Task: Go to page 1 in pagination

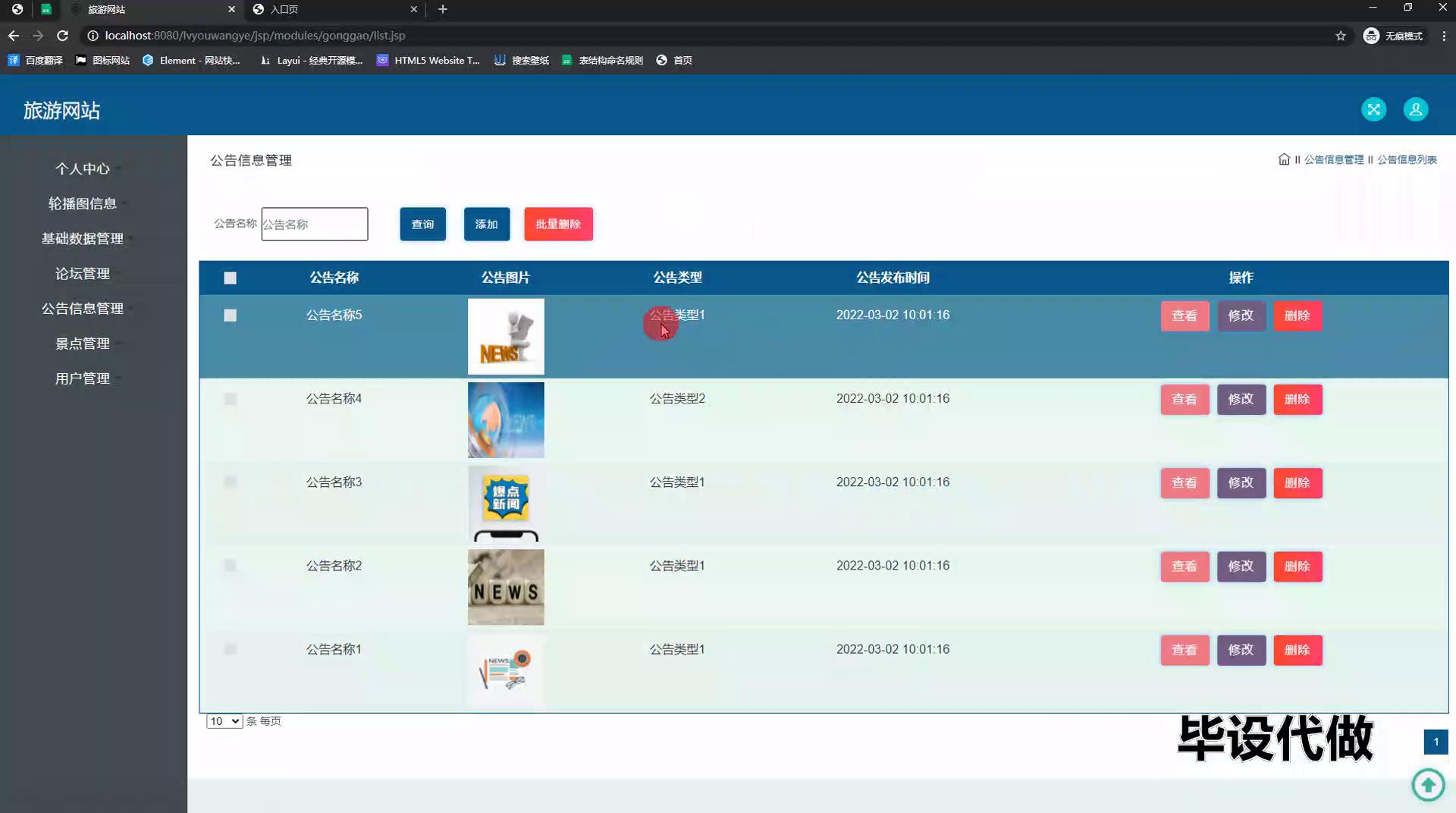Action: (x=1436, y=742)
